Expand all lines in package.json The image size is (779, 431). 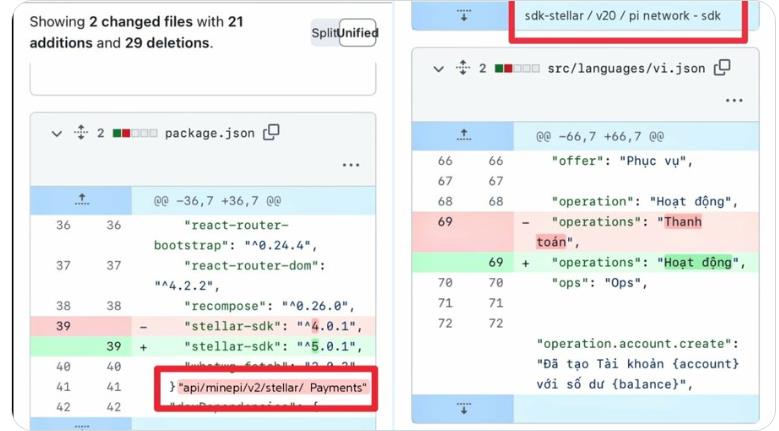pos(80,133)
